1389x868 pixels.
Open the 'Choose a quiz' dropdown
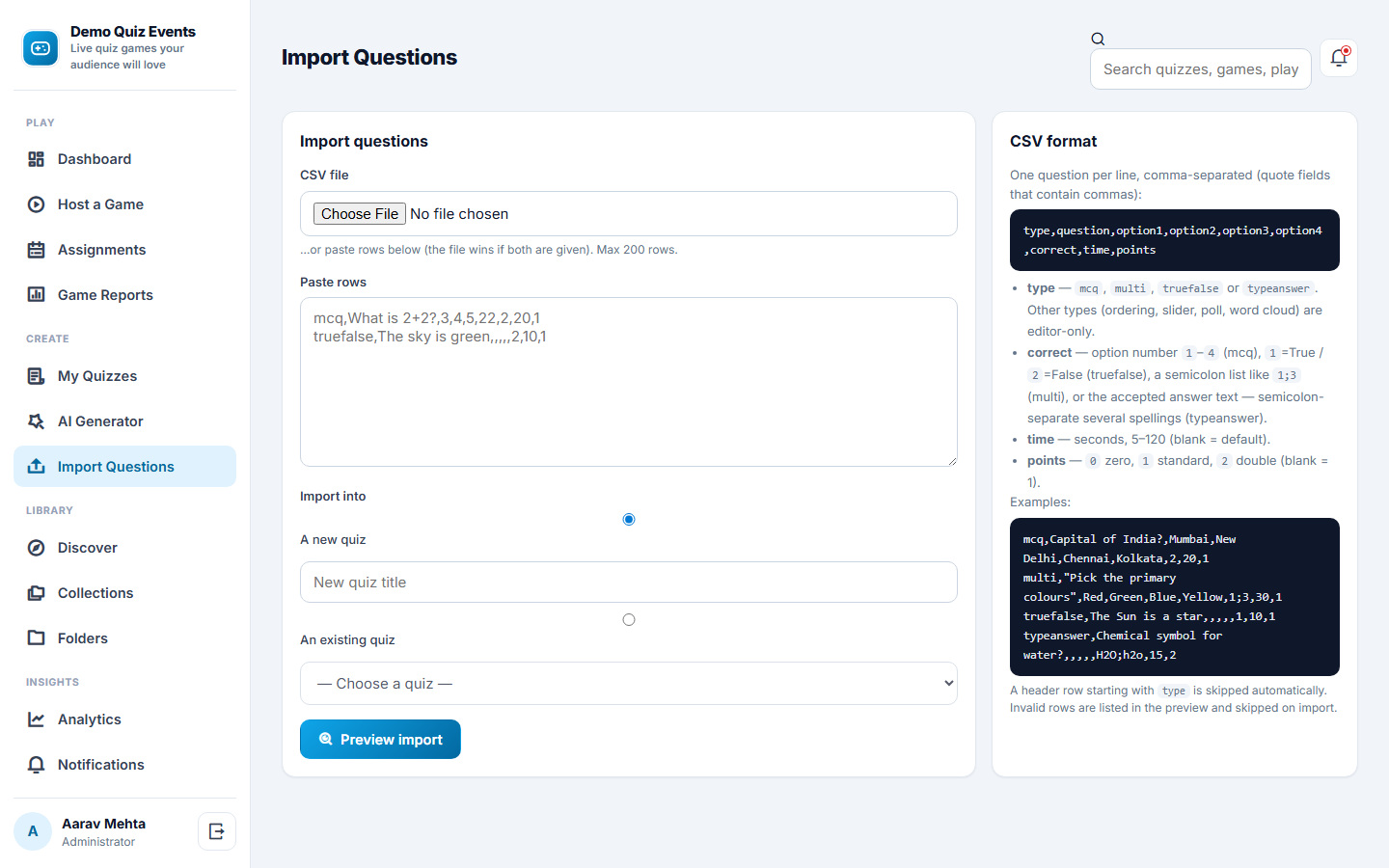pos(629,684)
